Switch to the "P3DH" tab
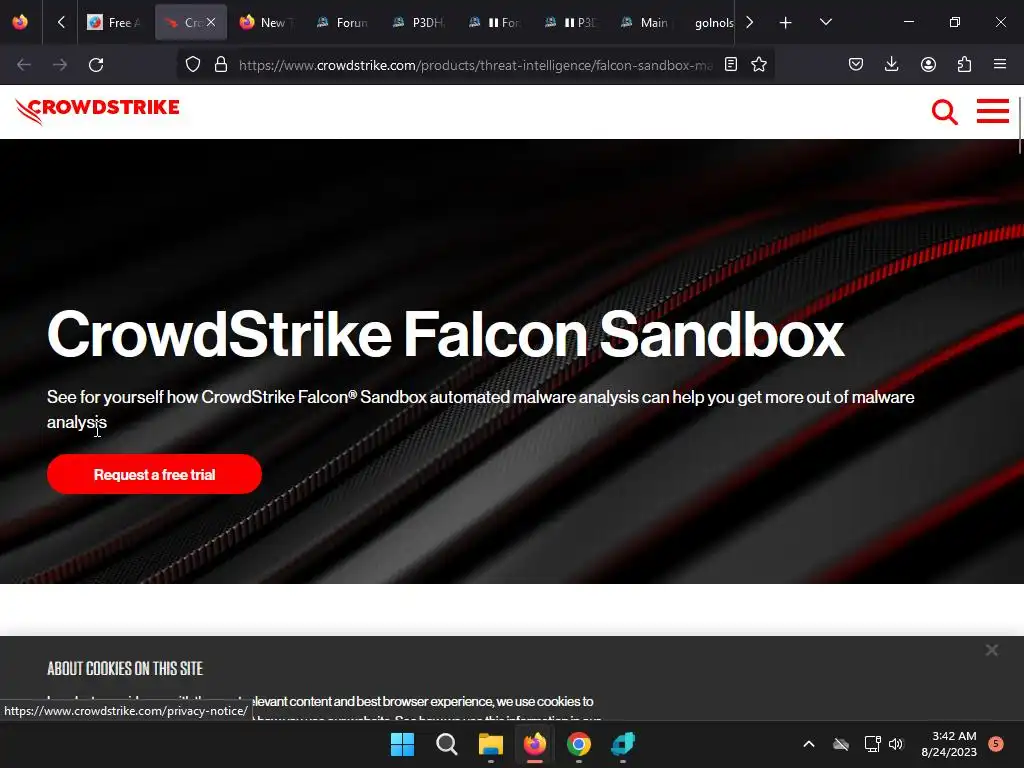The image size is (1024, 768). pyautogui.click(x=418, y=22)
